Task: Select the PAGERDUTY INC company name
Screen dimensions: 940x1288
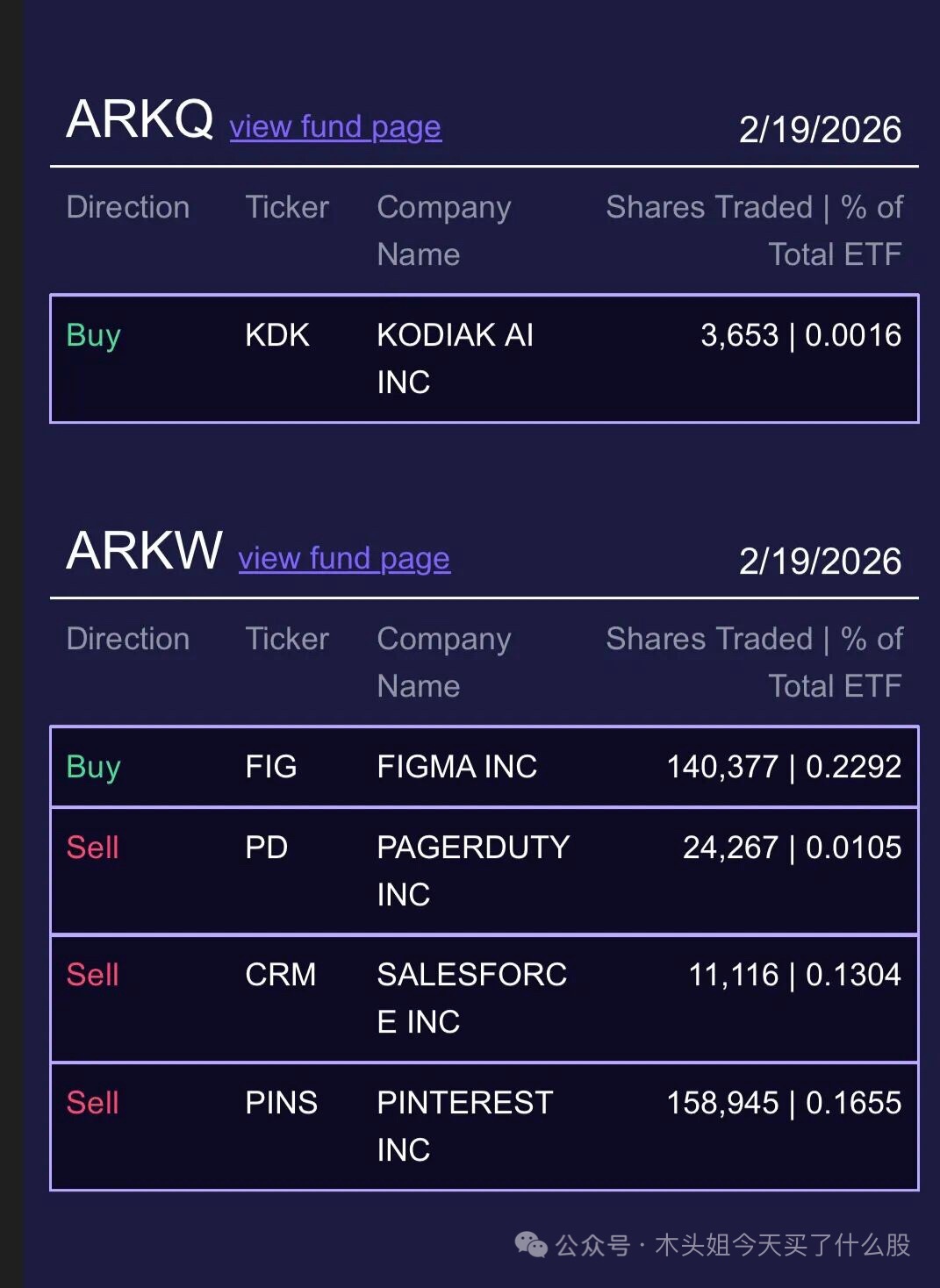Action: point(472,870)
